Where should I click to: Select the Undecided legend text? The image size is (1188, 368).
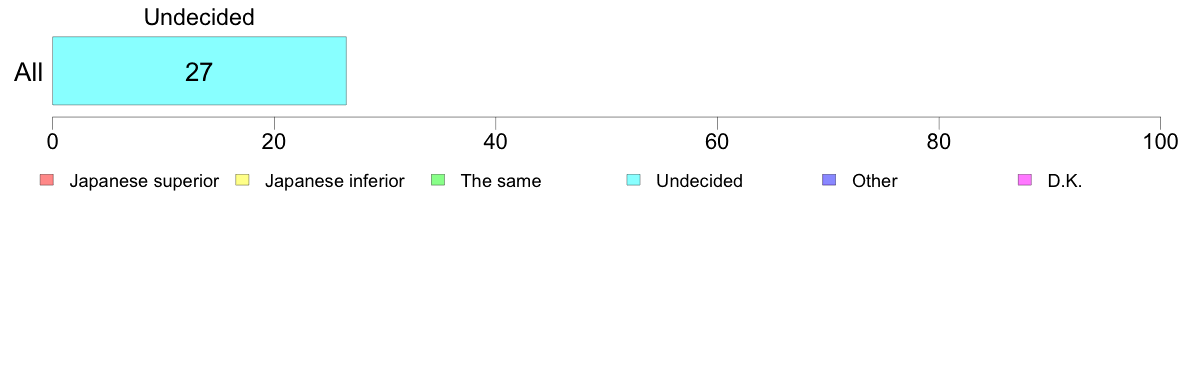coord(699,181)
